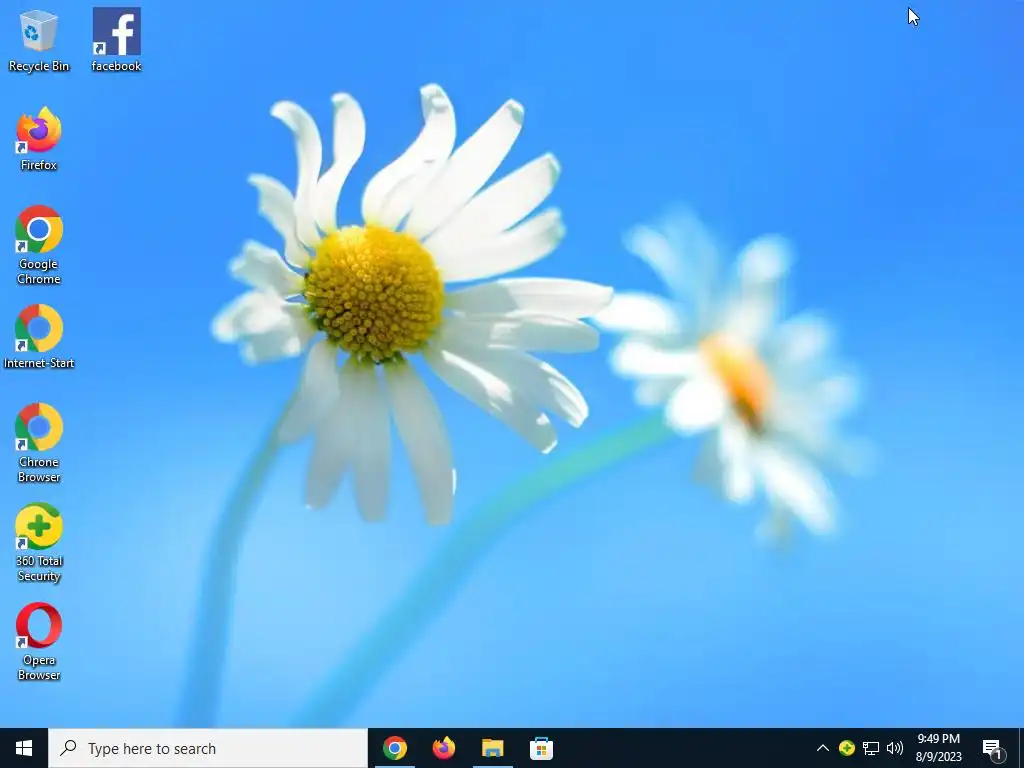The height and width of the screenshot is (768, 1024).
Task: Open the Windows Start menu
Action: 24,748
